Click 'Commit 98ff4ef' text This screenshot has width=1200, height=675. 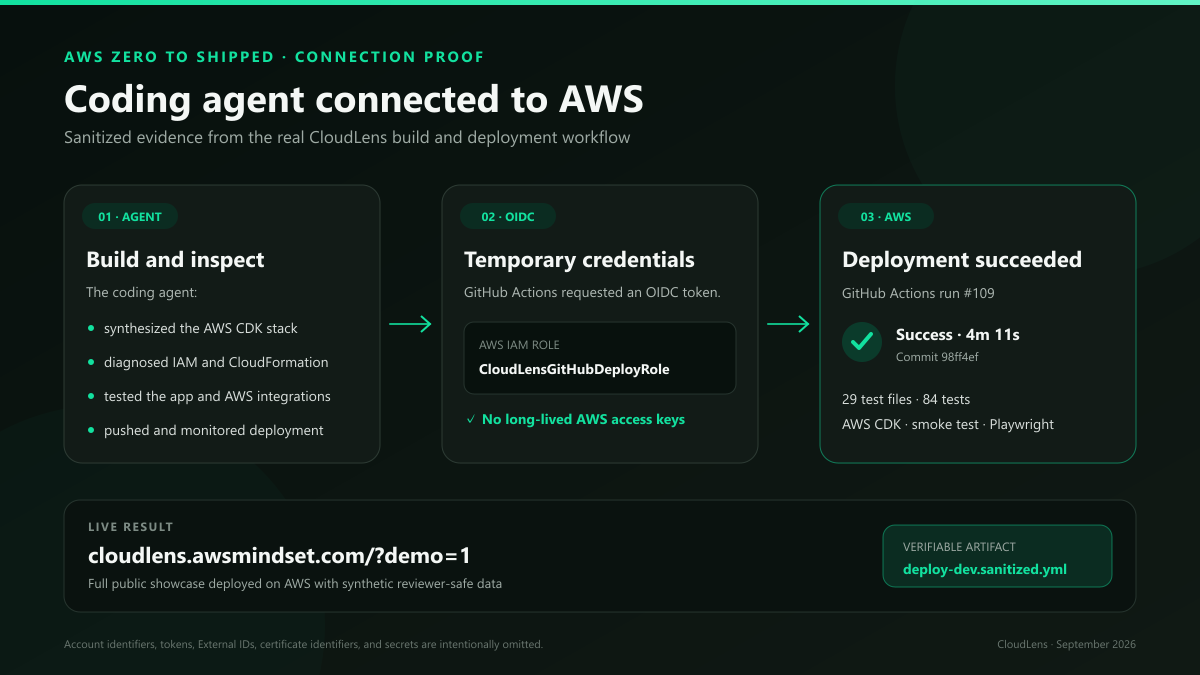point(937,357)
